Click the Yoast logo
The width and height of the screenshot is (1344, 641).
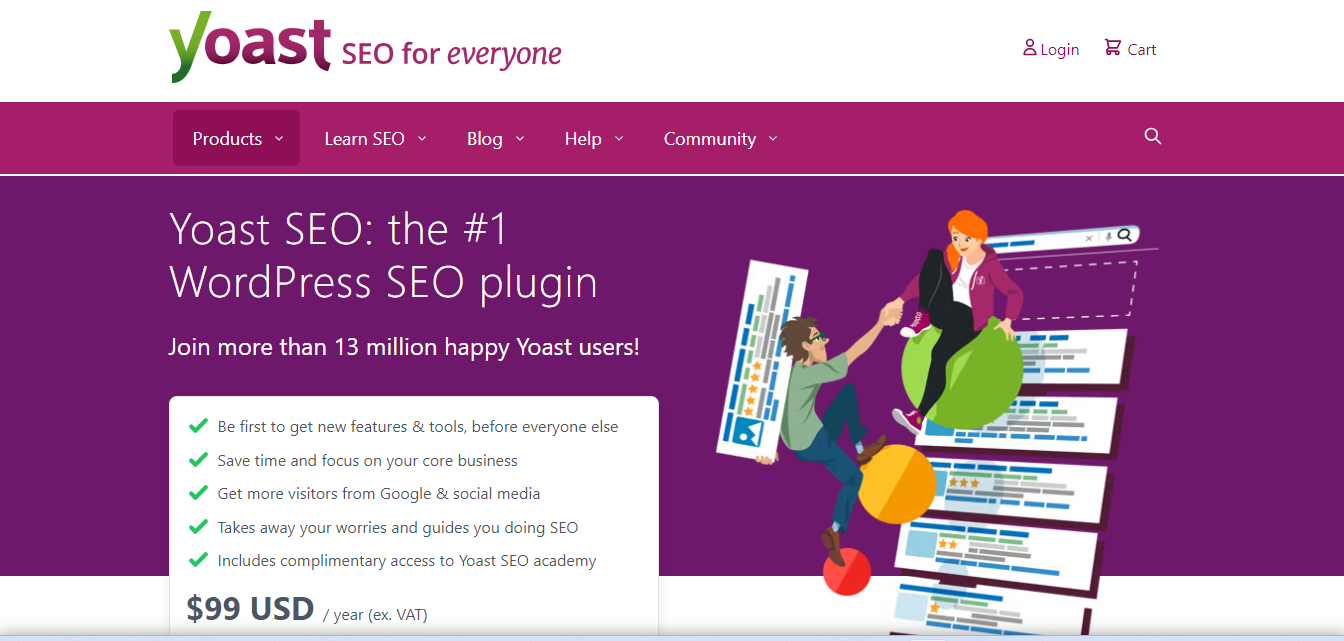(x=250, y=46)
